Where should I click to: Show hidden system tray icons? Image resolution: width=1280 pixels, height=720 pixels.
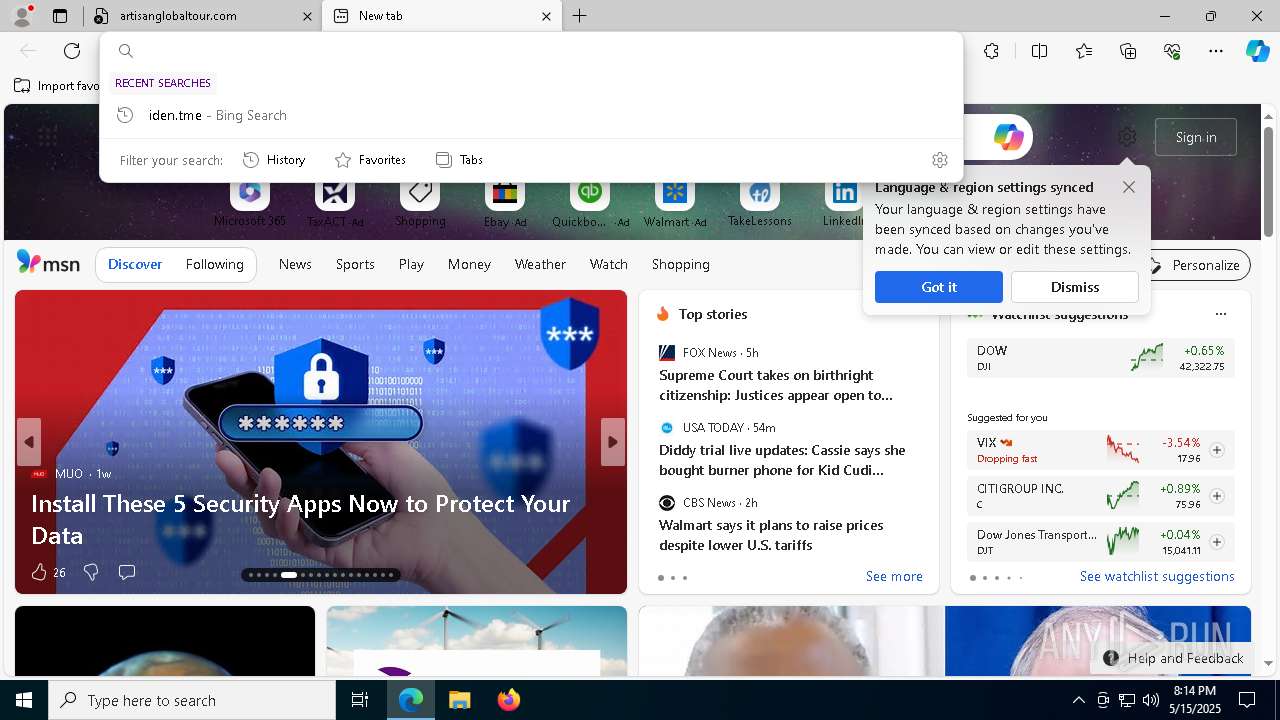pos(1078,700)
